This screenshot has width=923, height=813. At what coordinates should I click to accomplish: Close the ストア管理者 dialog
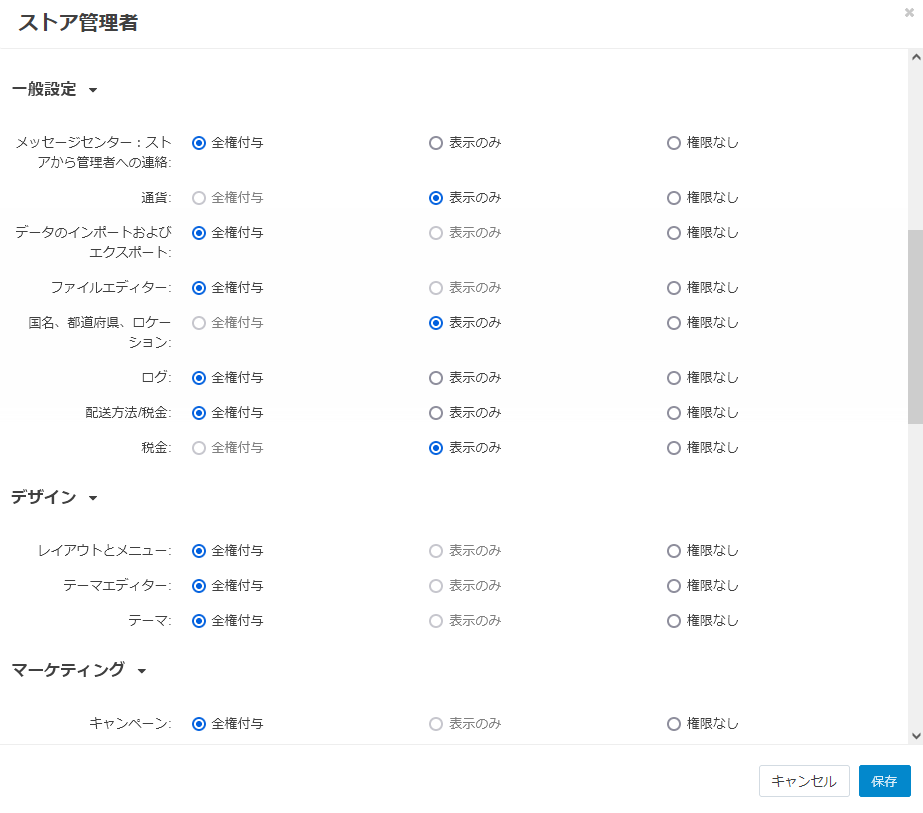(909, 12)
